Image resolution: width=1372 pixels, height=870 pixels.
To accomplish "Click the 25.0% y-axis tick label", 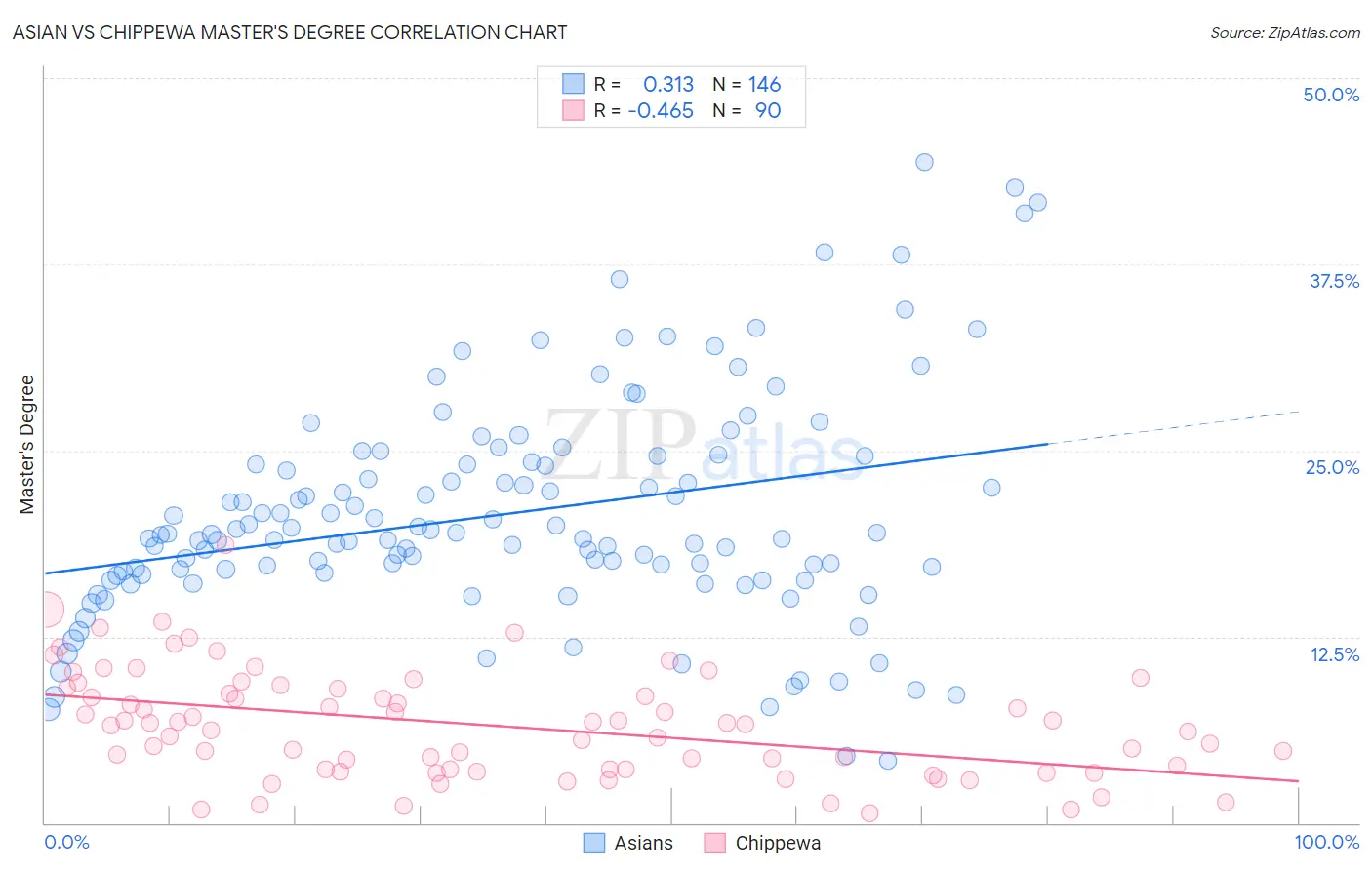I will coord(1332,467).
